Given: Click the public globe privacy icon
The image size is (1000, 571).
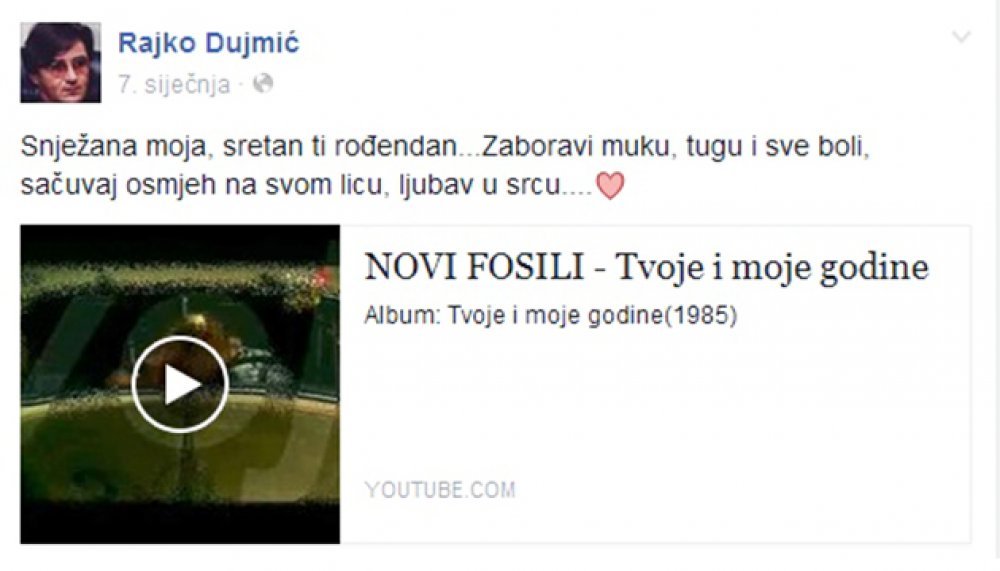Looking at the screenshot, I should tap(263, 84).
